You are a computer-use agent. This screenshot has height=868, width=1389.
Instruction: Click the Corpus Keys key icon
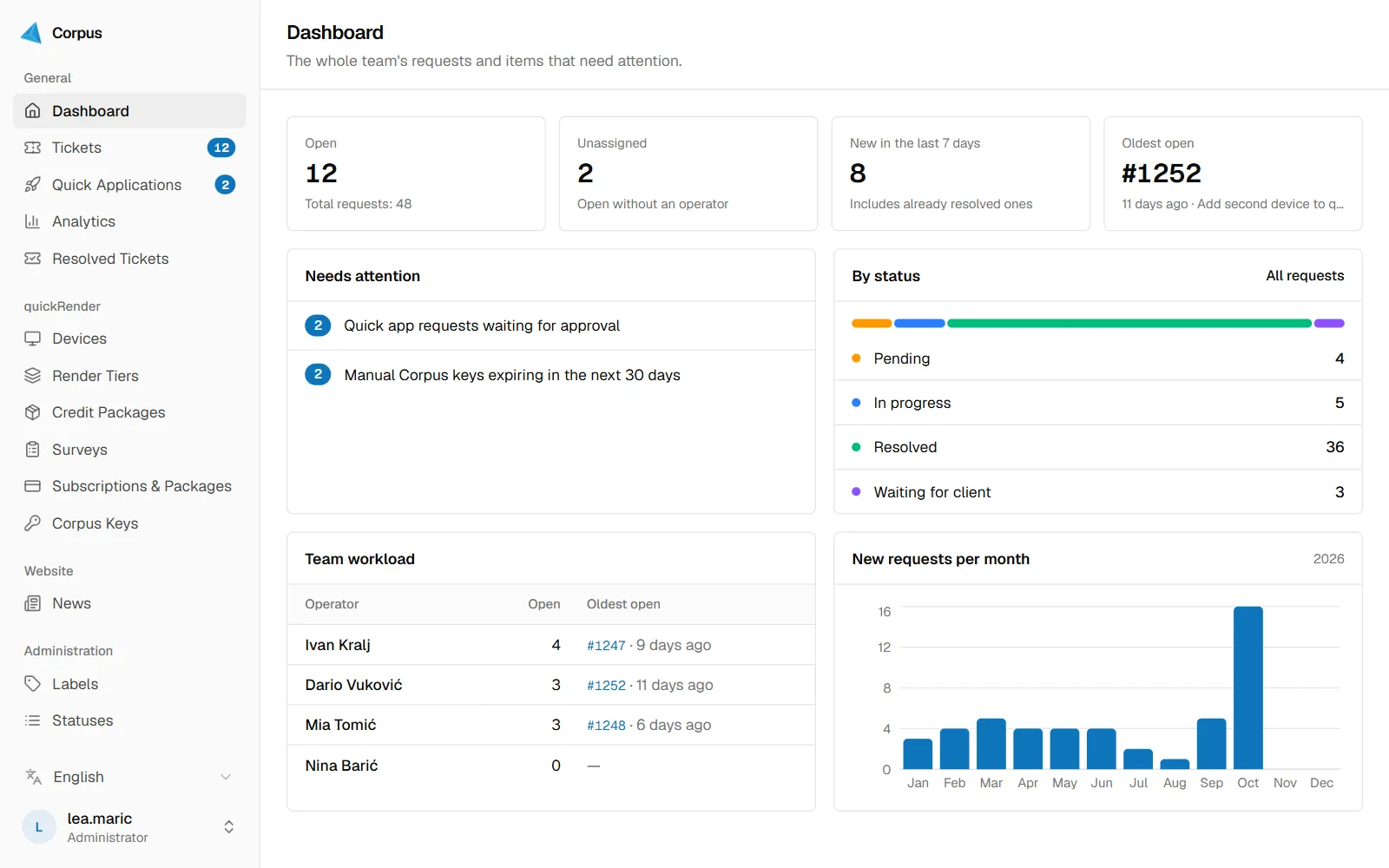[x=33, y=523]
